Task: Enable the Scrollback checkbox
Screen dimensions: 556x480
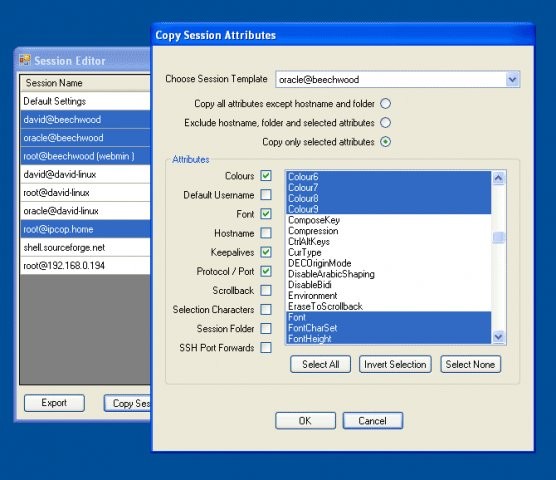Action: pos(266,290)
